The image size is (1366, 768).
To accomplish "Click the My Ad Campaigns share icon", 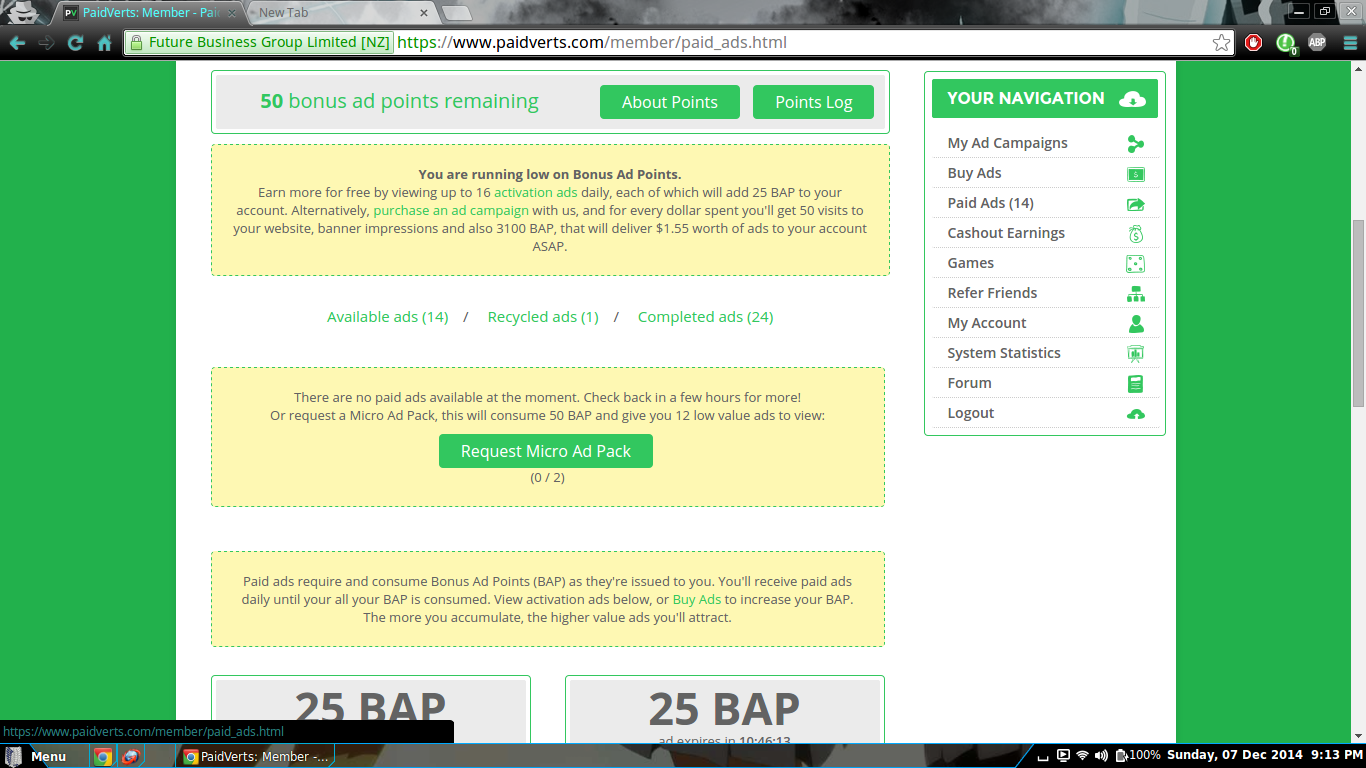I will tap(1135, 144).
